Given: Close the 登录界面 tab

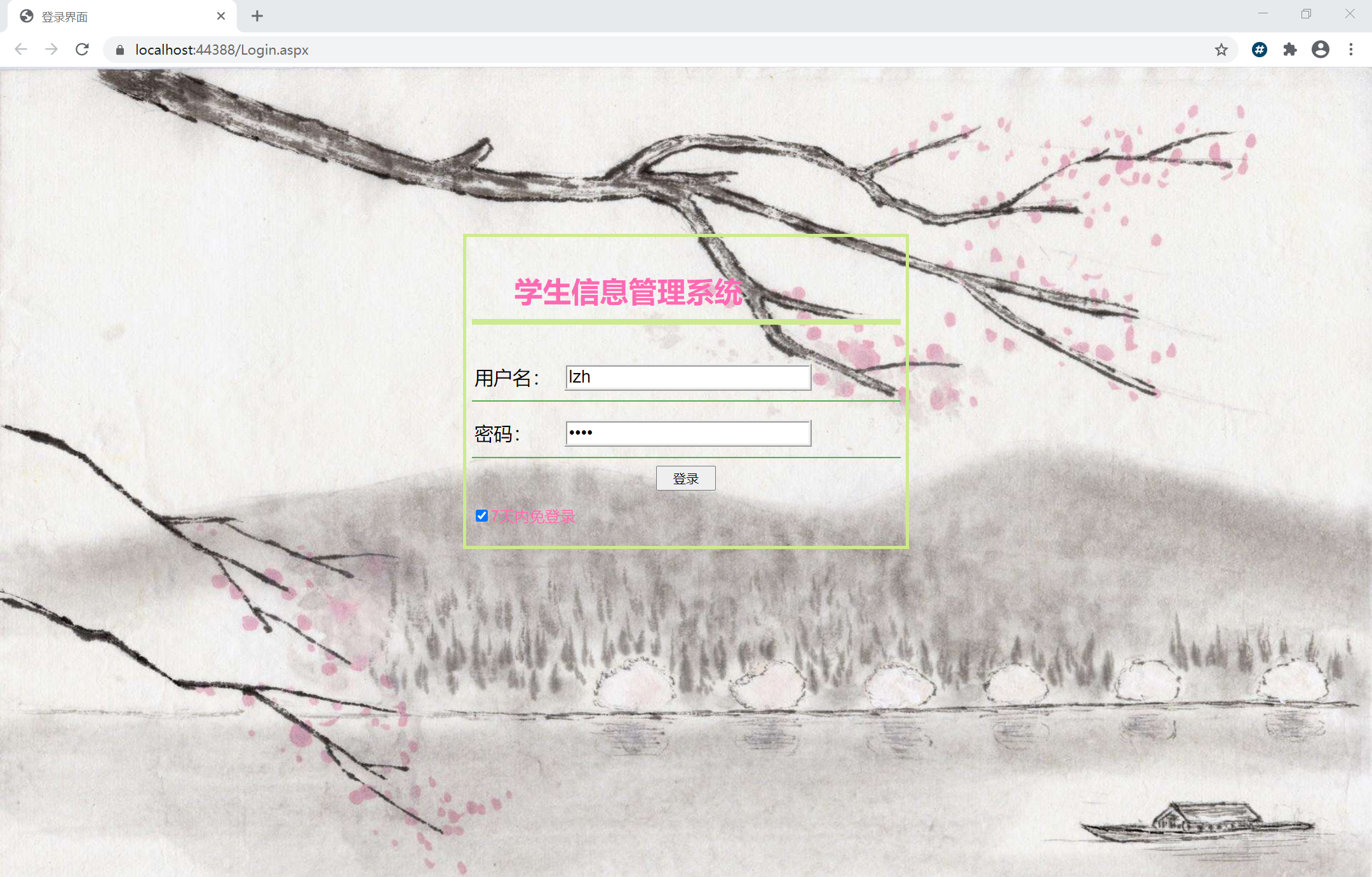Looking at the screenshot, I should click(220, 16).
